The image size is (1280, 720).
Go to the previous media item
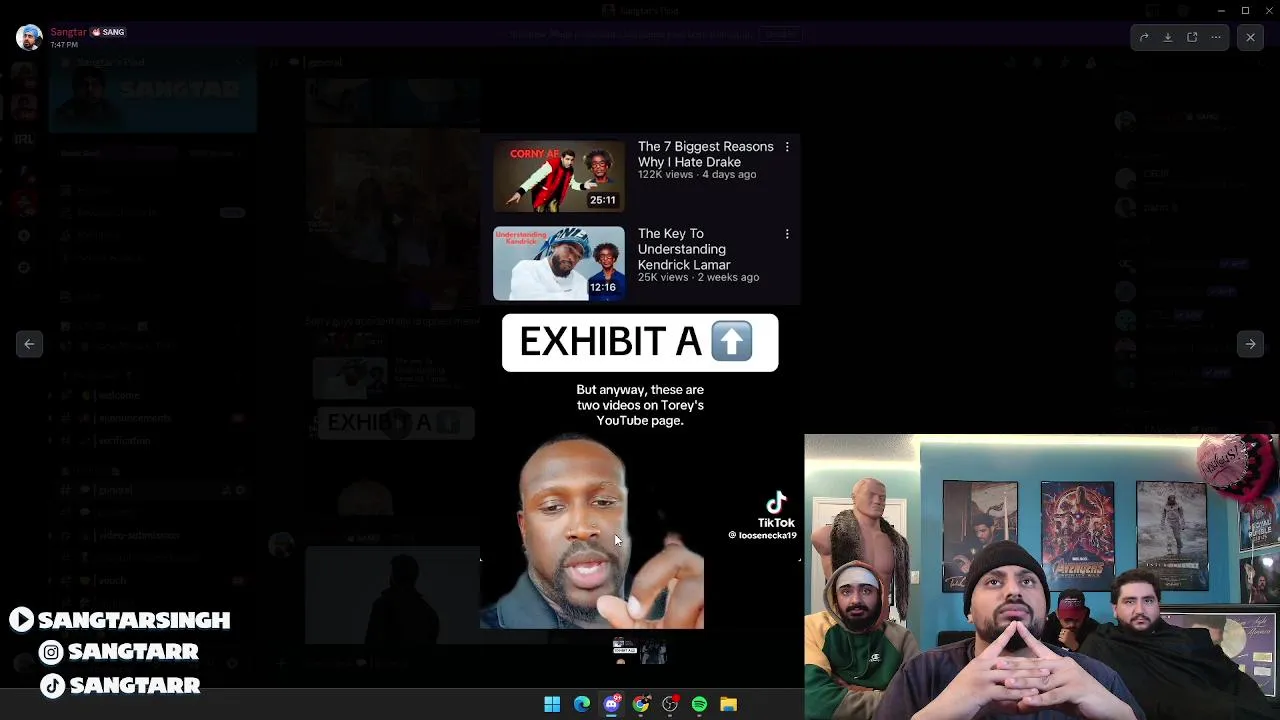click(x=29, y=344)
